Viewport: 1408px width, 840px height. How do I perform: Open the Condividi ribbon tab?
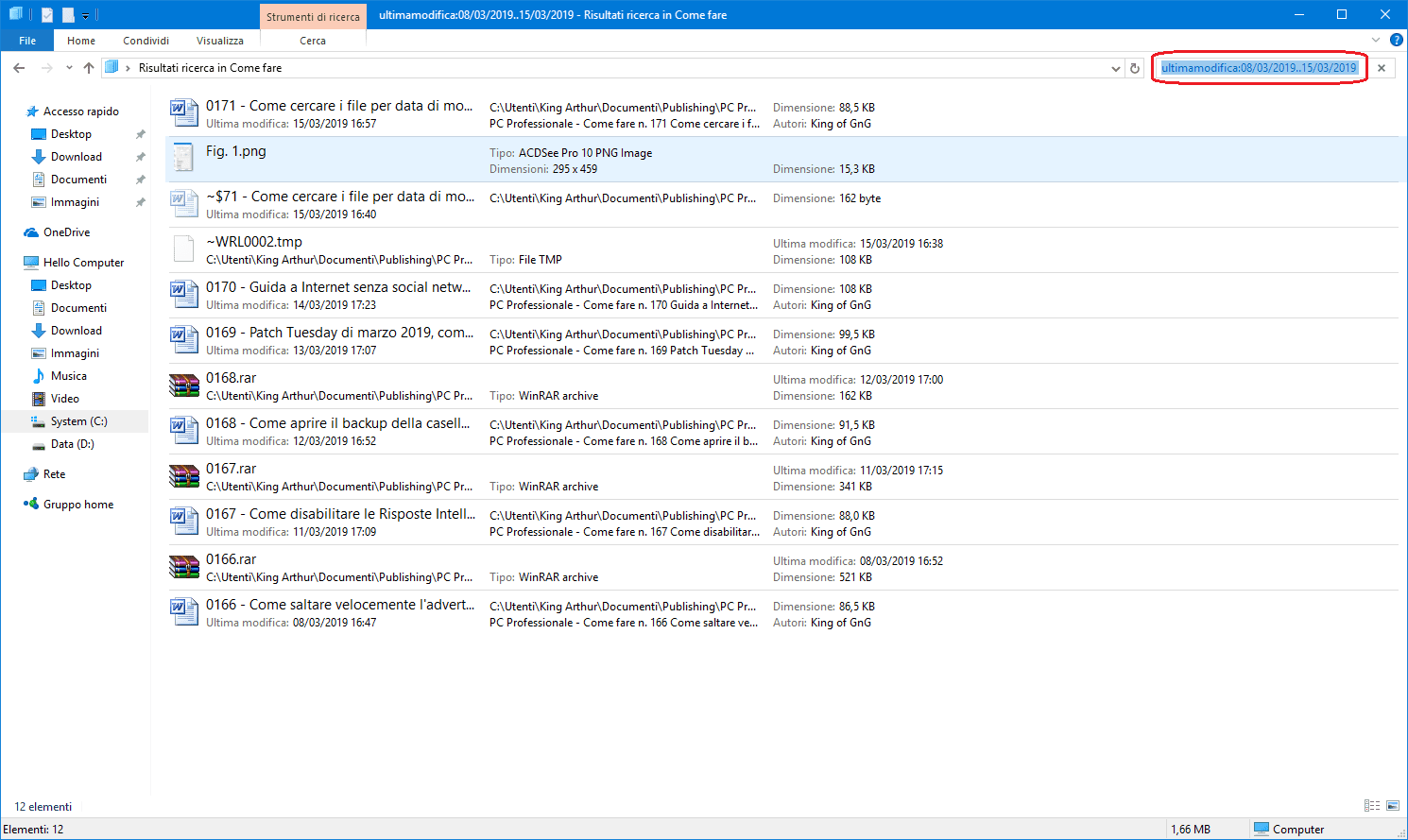(146, 41)
